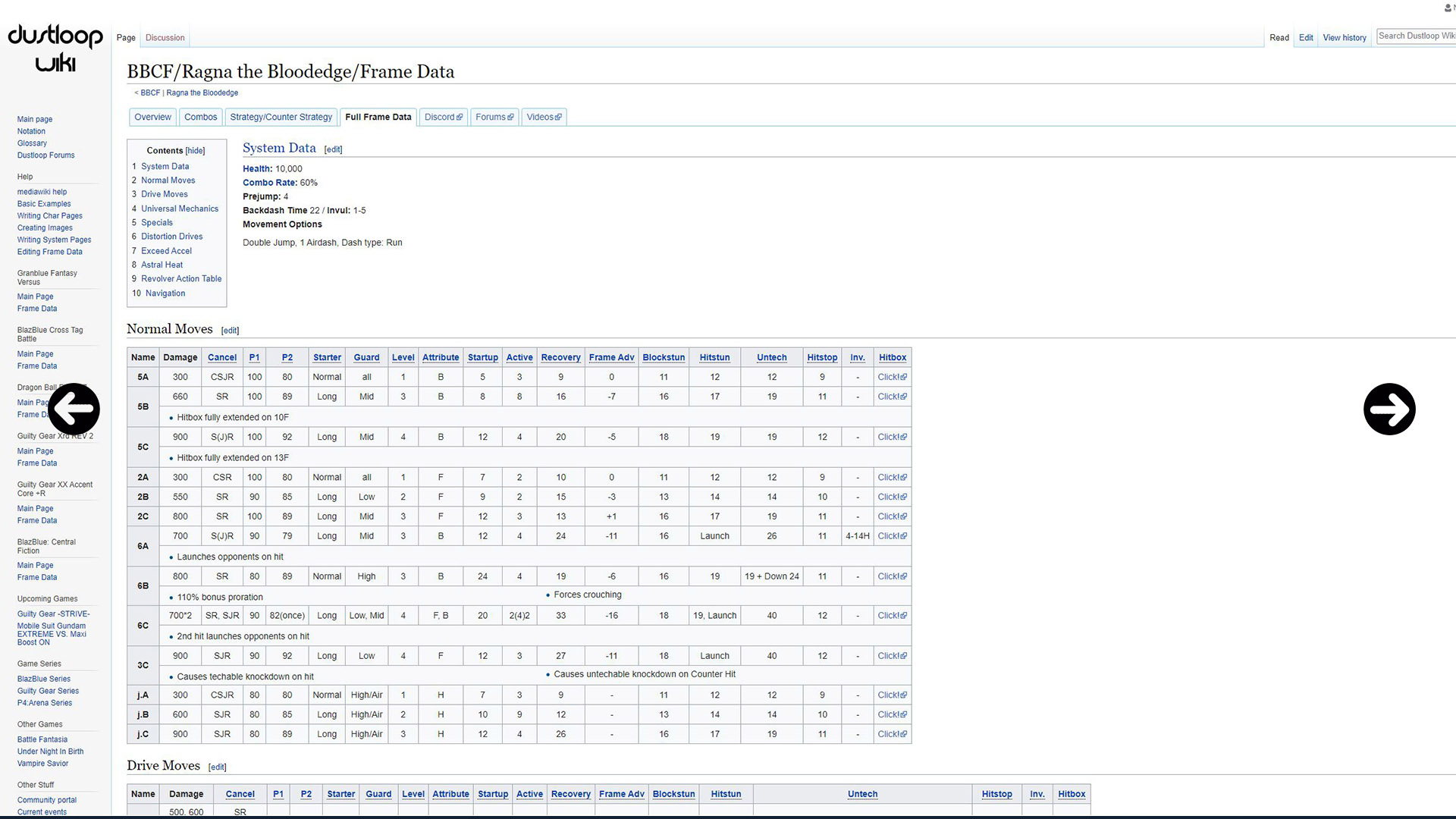The width and height of the screenshot is (1456, 819).
Task: Open hitbox Click link for j.A
Action: [892, 695]
